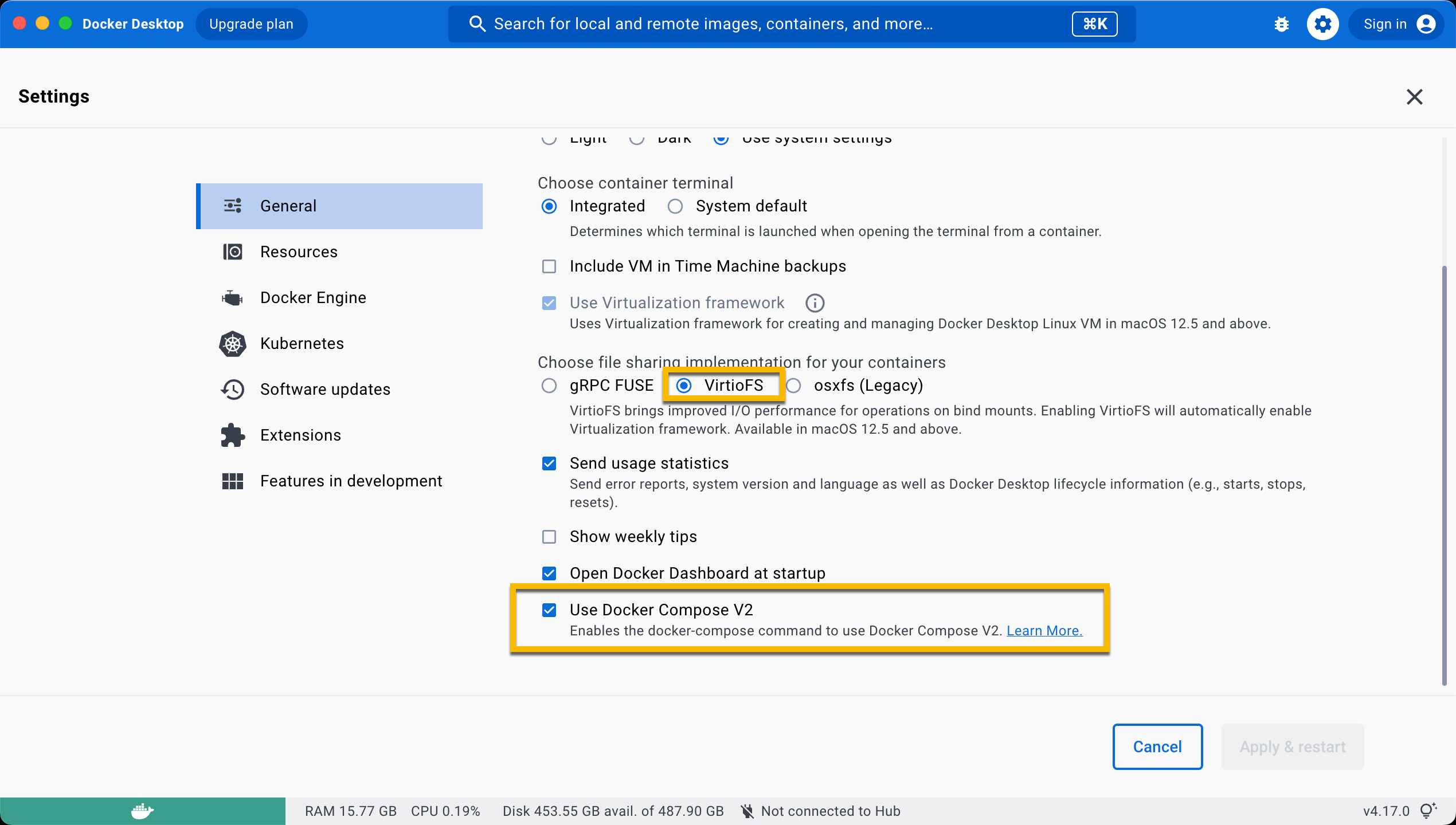Select the Integrated terminal radio button
Screen dimensions: 1456x825
click(x=549, y=206)
